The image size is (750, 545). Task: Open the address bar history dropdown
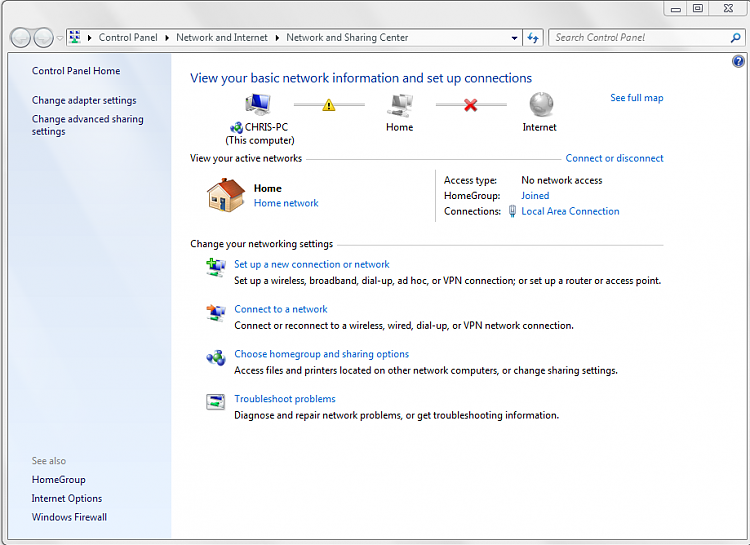click(514, 38)
